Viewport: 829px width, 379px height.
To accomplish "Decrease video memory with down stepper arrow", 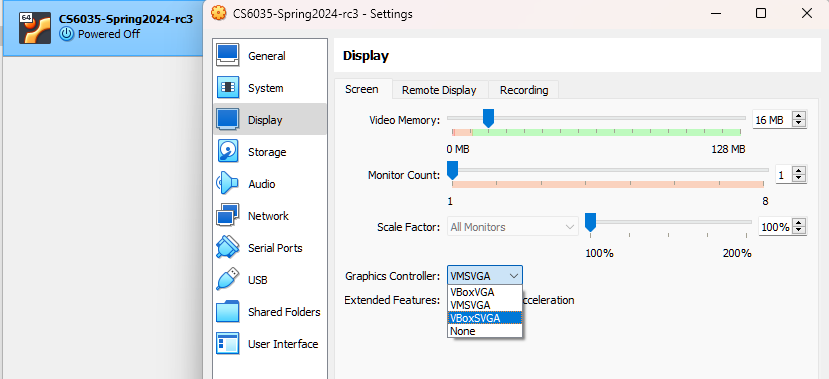I will [799, 124].
